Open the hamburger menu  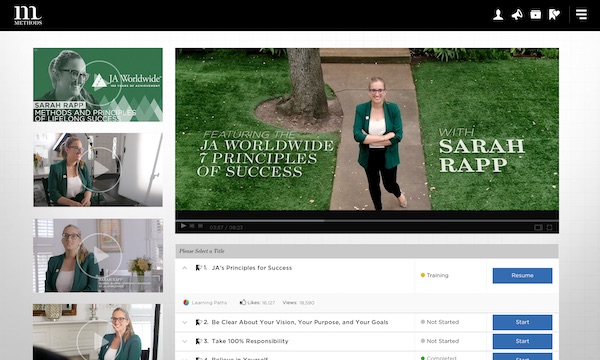point(581,15)
